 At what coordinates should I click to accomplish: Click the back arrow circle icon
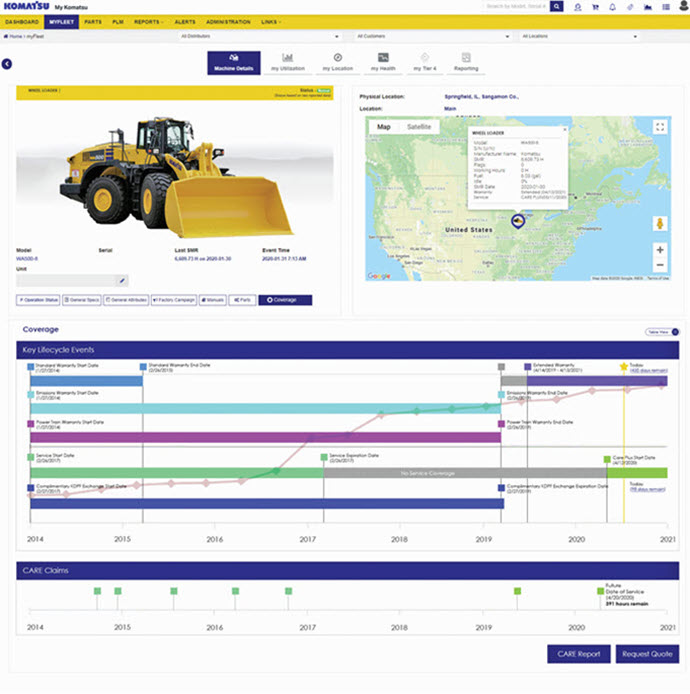pyautogui.click(x=7, y=64)
